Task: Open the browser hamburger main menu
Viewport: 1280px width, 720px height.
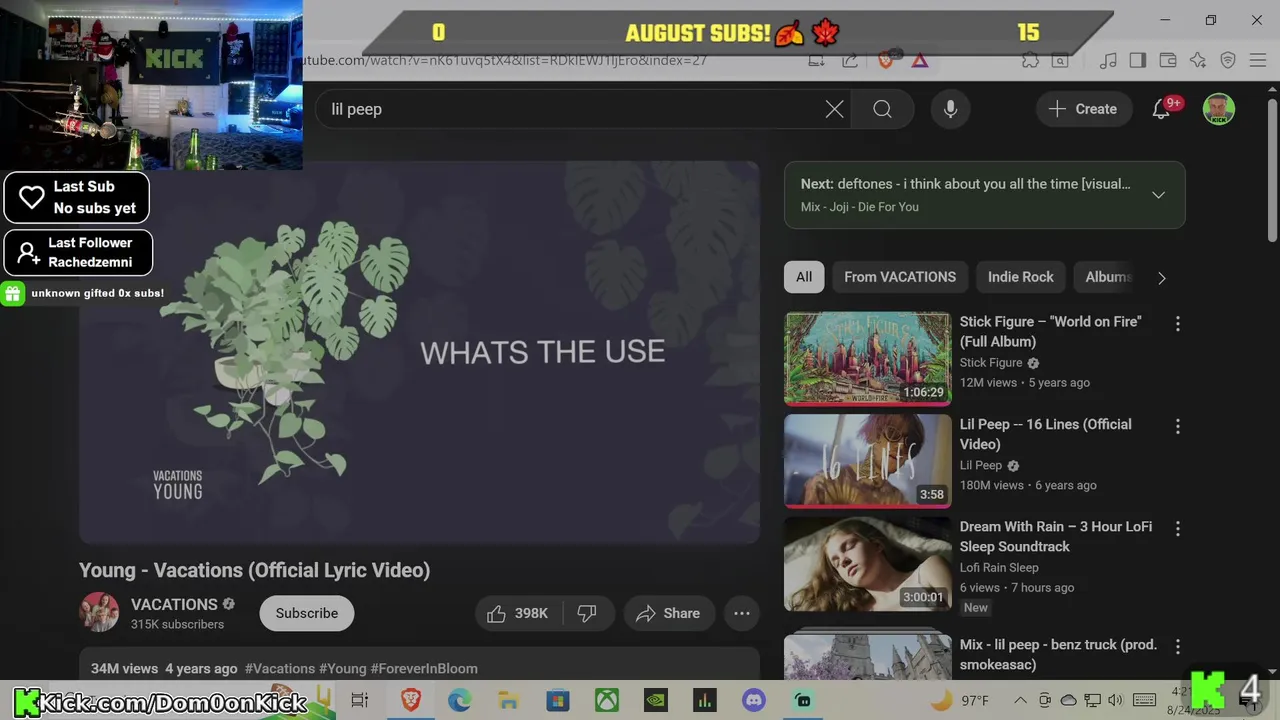Action: tap(1258, 60)
